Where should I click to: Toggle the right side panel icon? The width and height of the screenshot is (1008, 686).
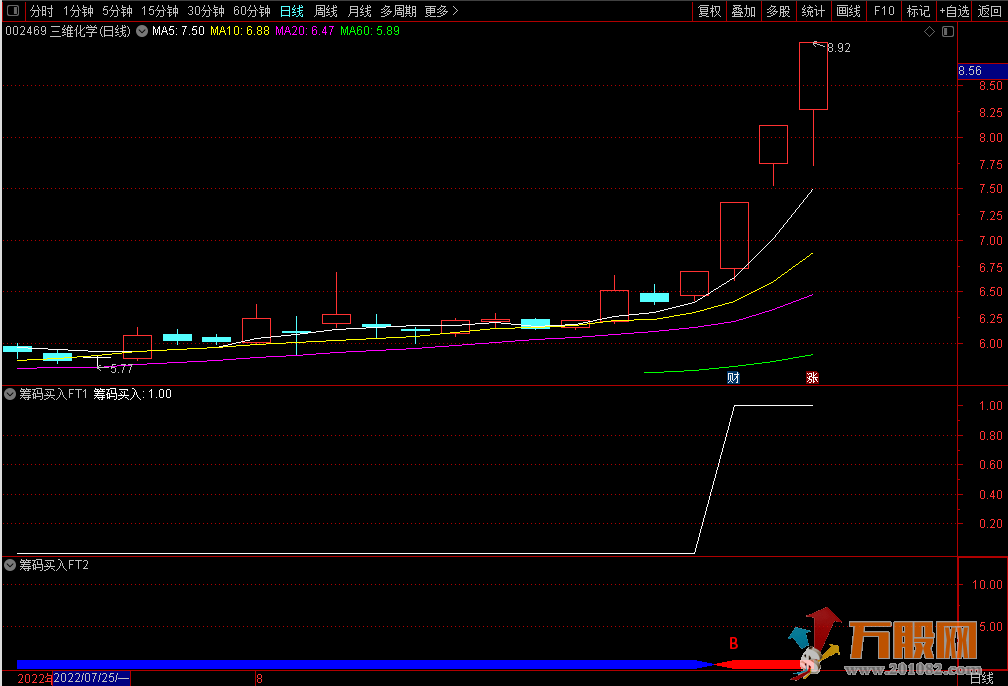(948, 32)
